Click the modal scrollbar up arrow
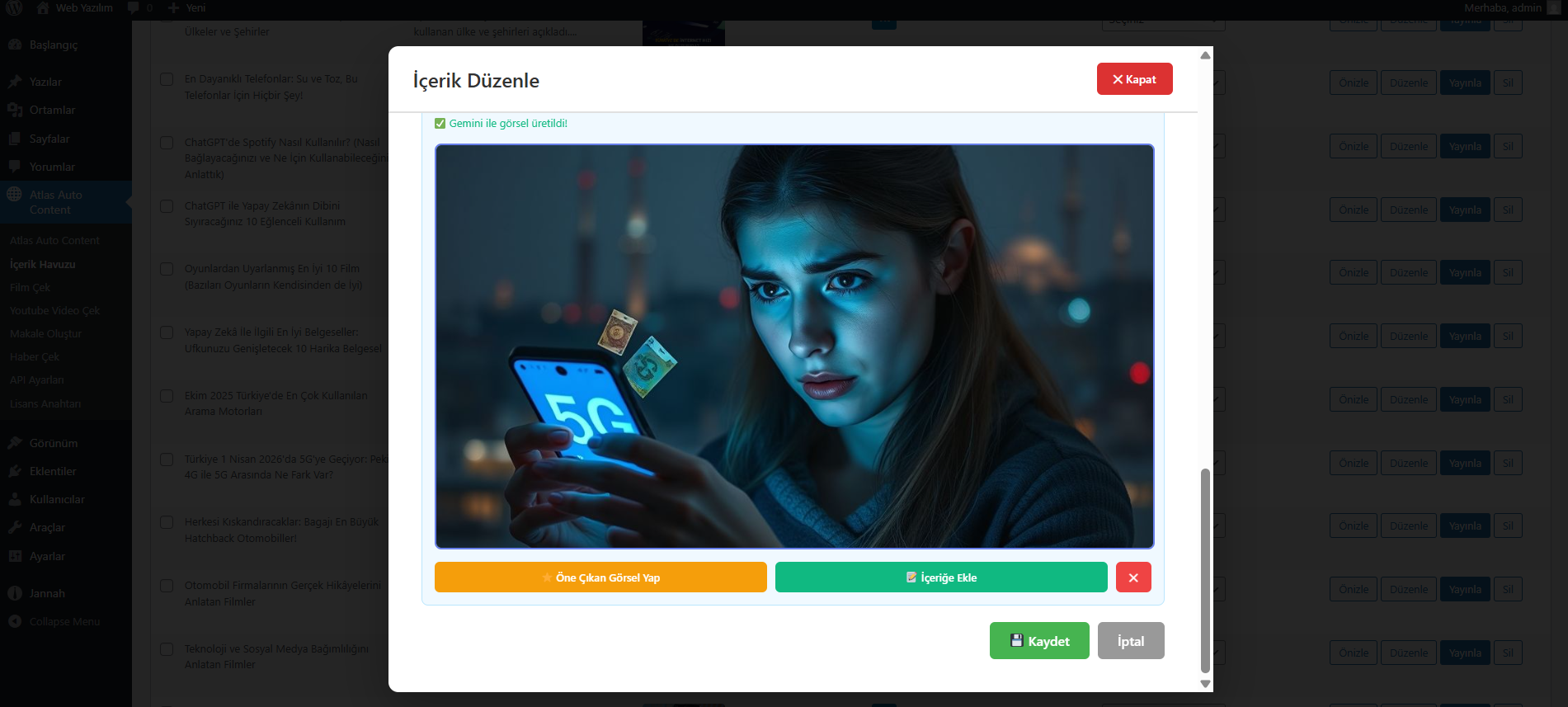The width and height of the screenshot is (1568, 707). [1205, 55]
